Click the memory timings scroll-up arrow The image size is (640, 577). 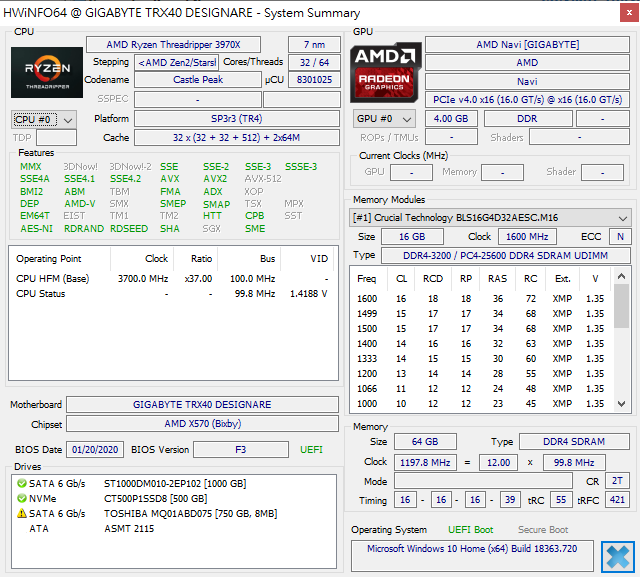coord(621,276)
